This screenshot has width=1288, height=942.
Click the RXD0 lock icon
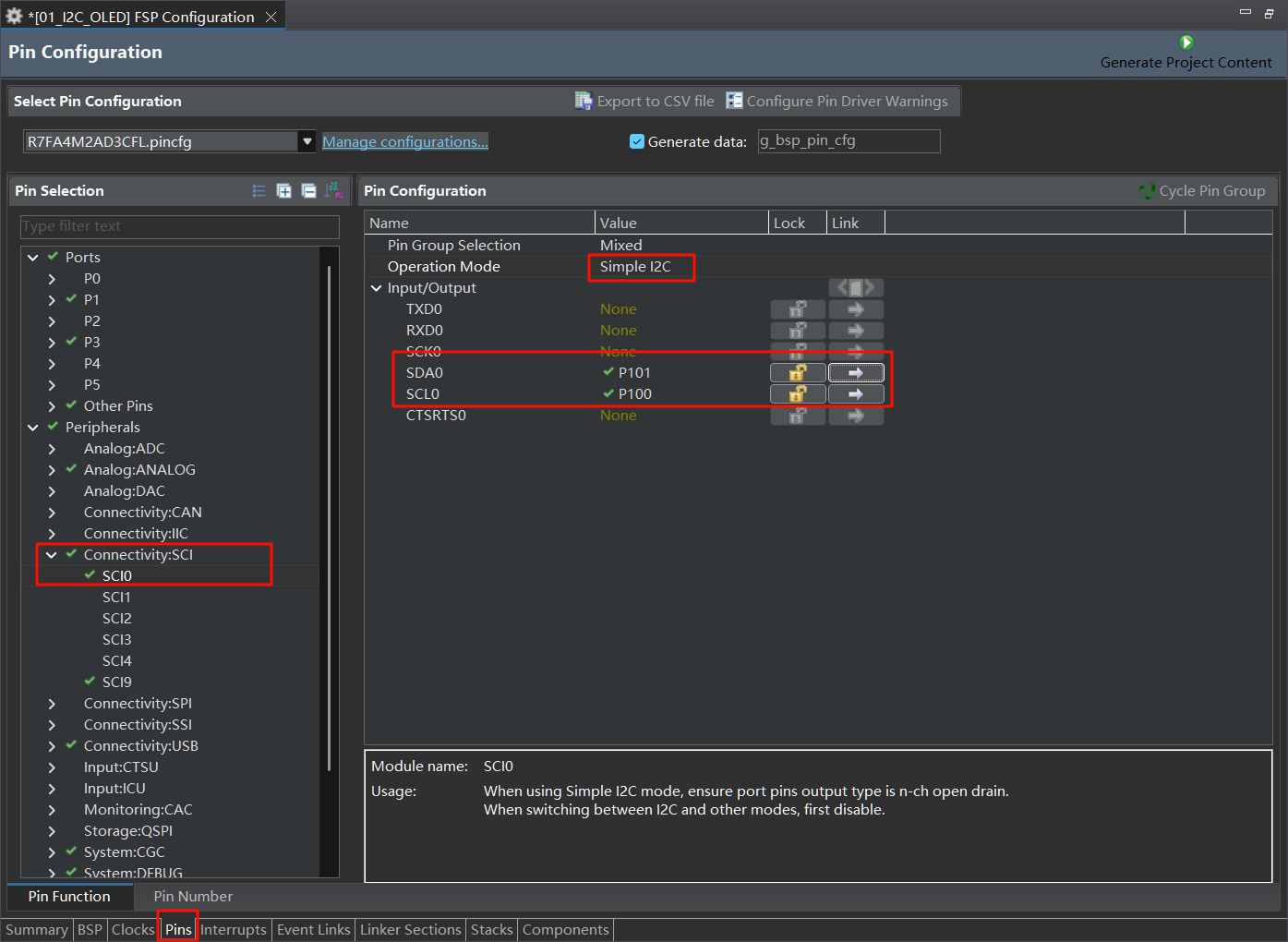pos(798,331)
